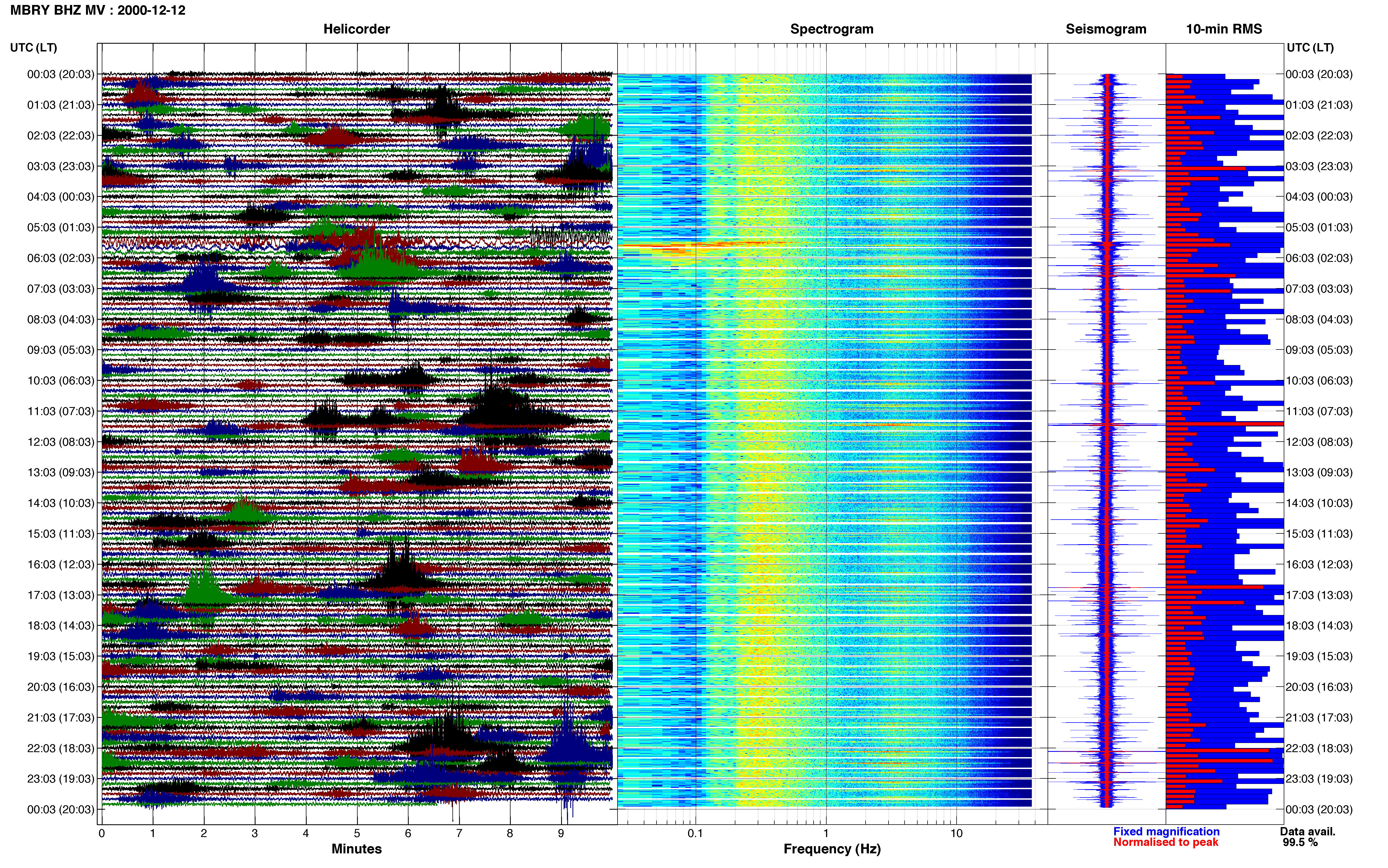Click the 'MBRY BHZ MV : 2000-12-12' title
Image resolution: width=1388 pixels, height=868 pixels.
[x=98, y=10]
